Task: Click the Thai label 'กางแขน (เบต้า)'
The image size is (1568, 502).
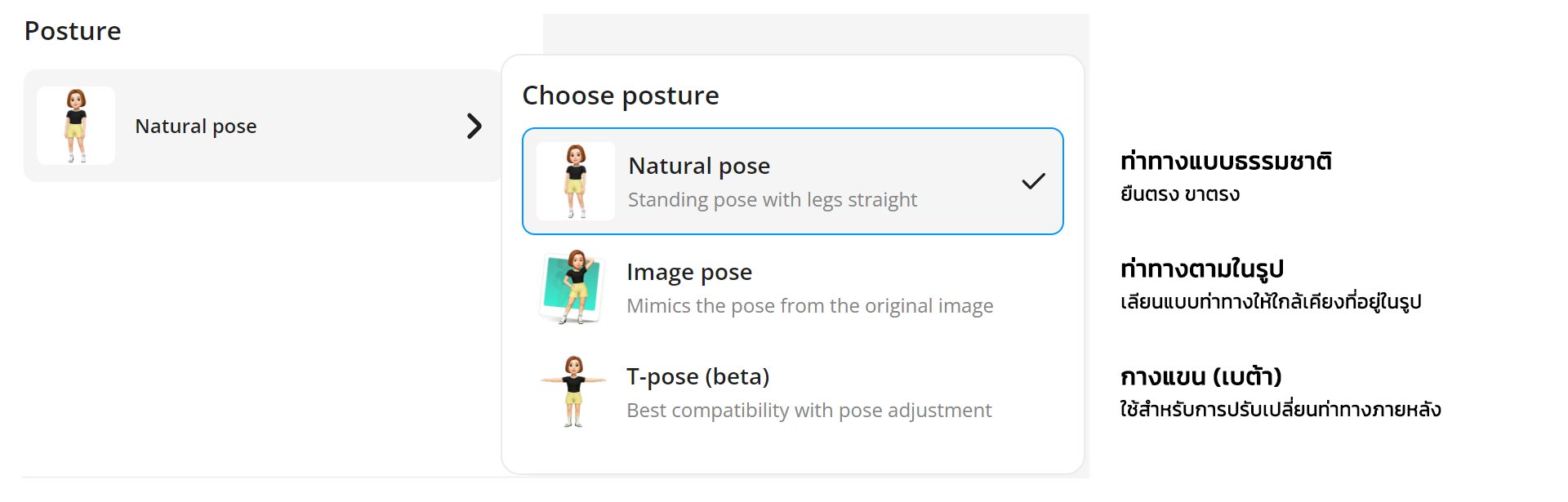Action: (x=1200, y=376)
